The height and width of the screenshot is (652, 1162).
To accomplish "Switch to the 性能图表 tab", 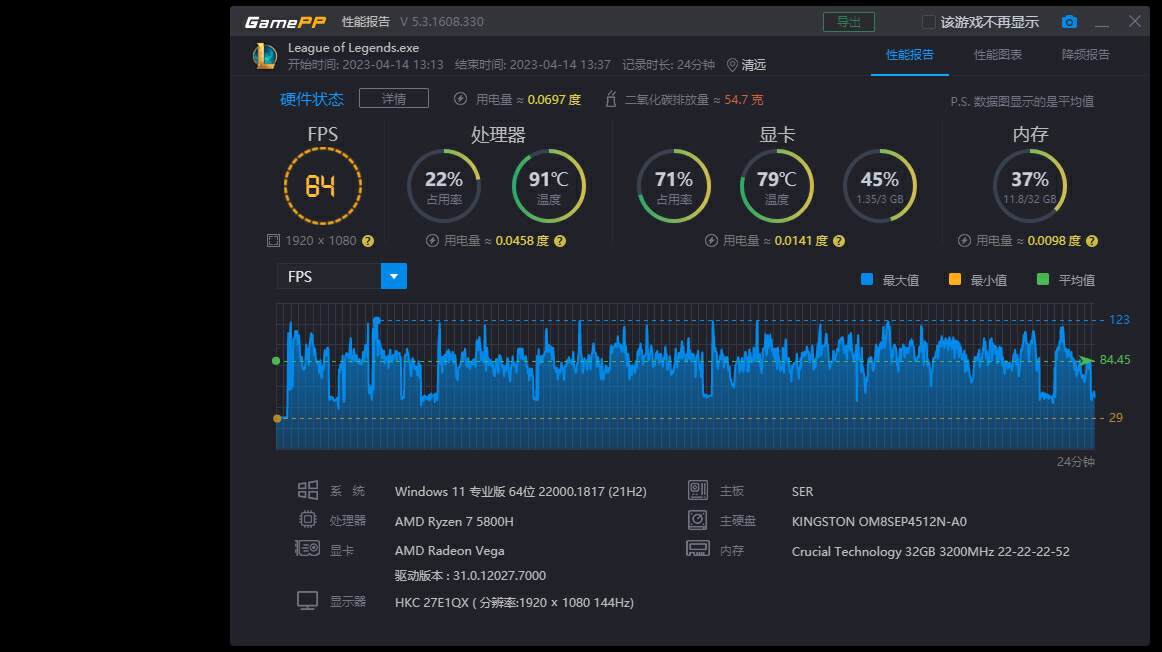I will click(998, 55).
